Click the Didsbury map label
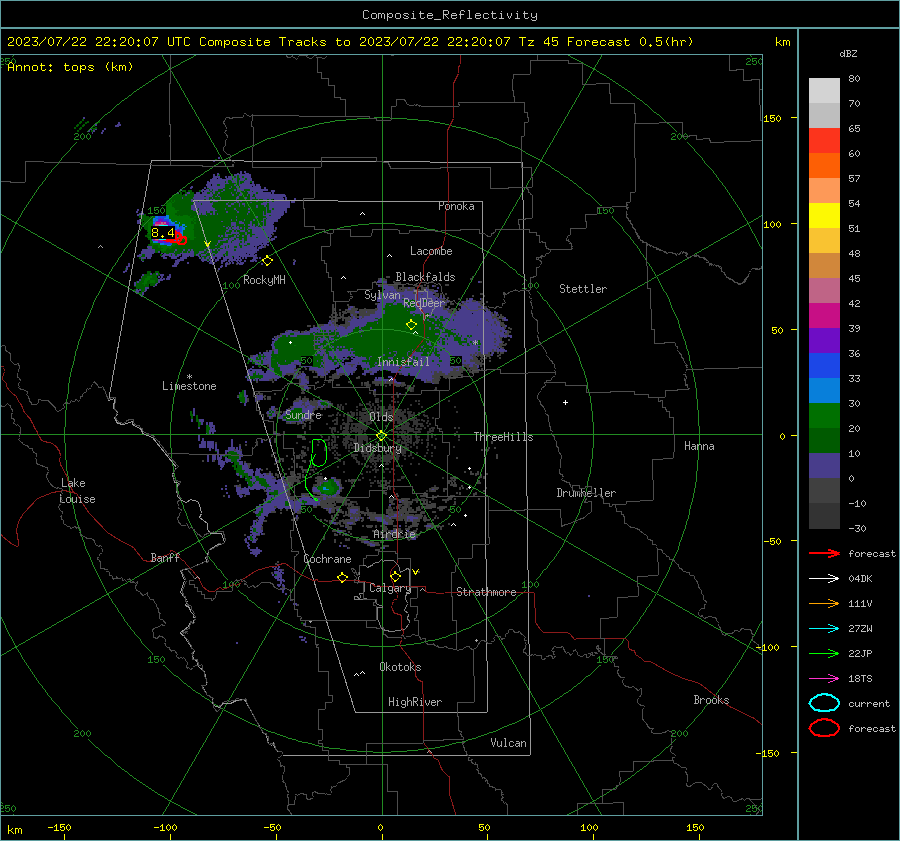 (x=378, y=448)
